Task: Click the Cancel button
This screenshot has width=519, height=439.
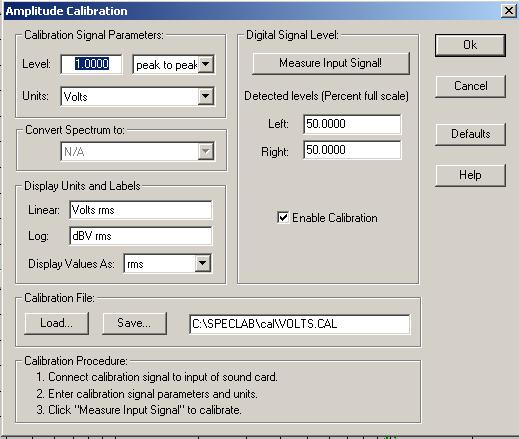Action: [470, 86]
